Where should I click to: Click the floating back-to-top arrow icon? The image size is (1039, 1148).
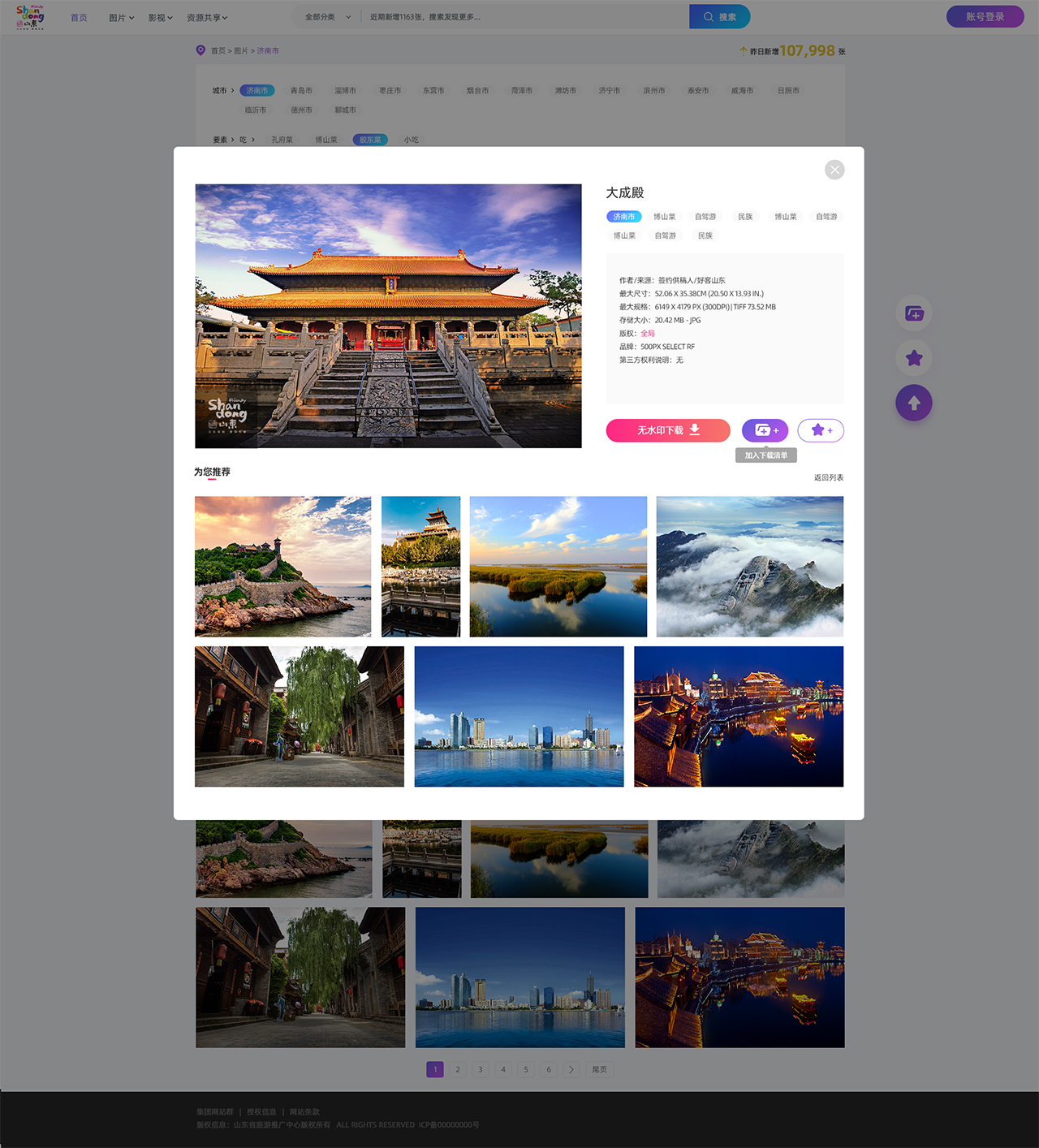914,403
